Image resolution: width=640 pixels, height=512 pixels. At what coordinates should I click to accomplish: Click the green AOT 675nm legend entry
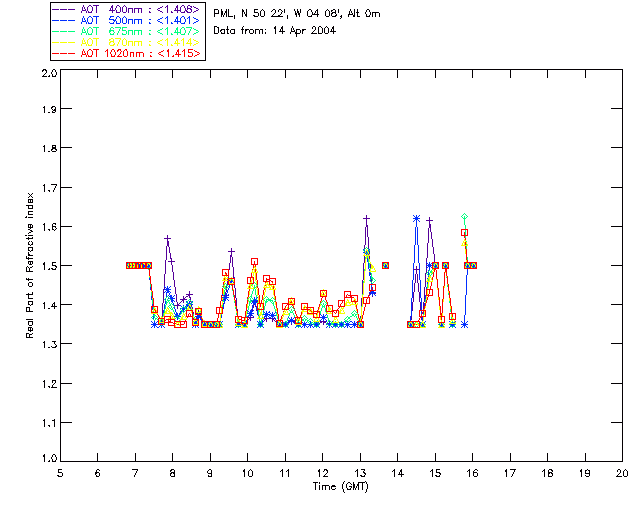pos(126,31)
